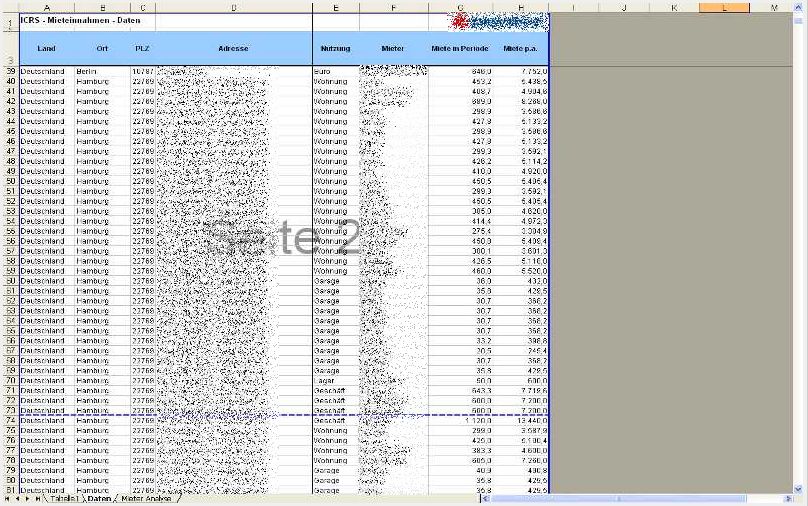Select row header 74
The height and width of the screenshot is (506, 808).
10,420
